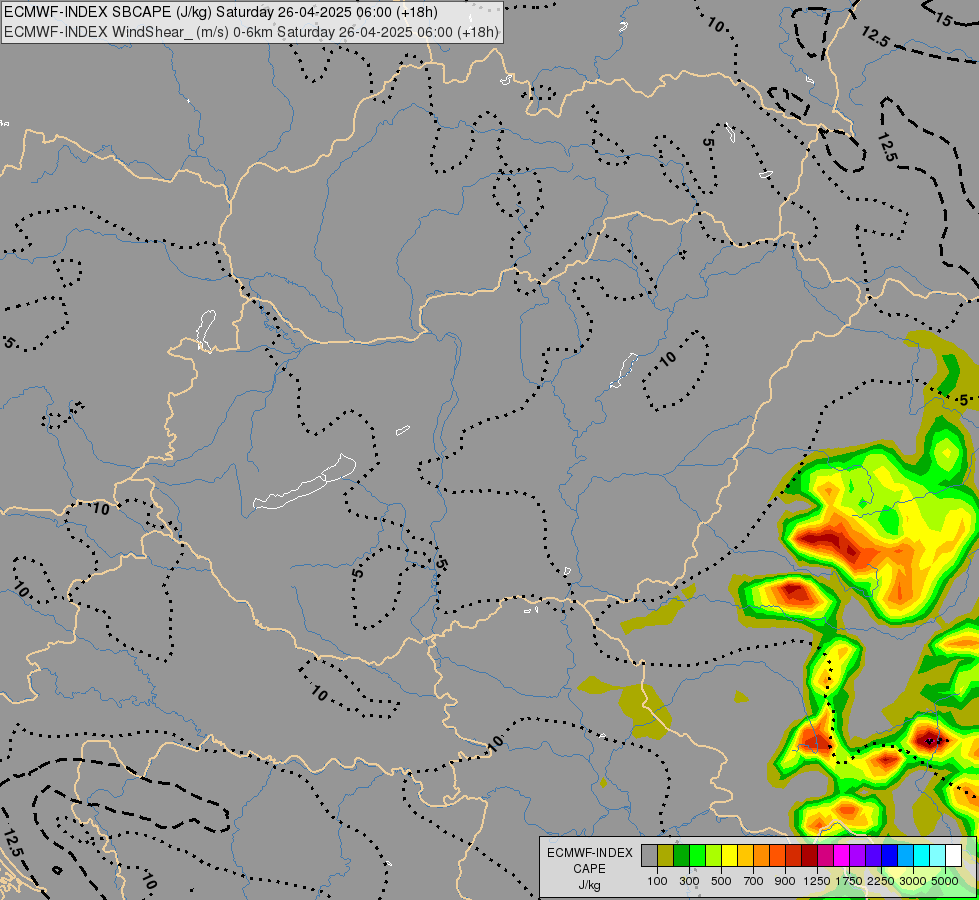
Task: Pick the cyan legend swatch
Action: click(922, 855)
